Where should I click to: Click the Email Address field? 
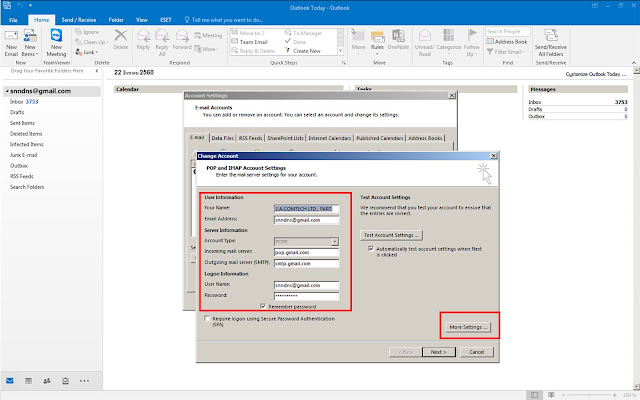(x=306, y=220)
